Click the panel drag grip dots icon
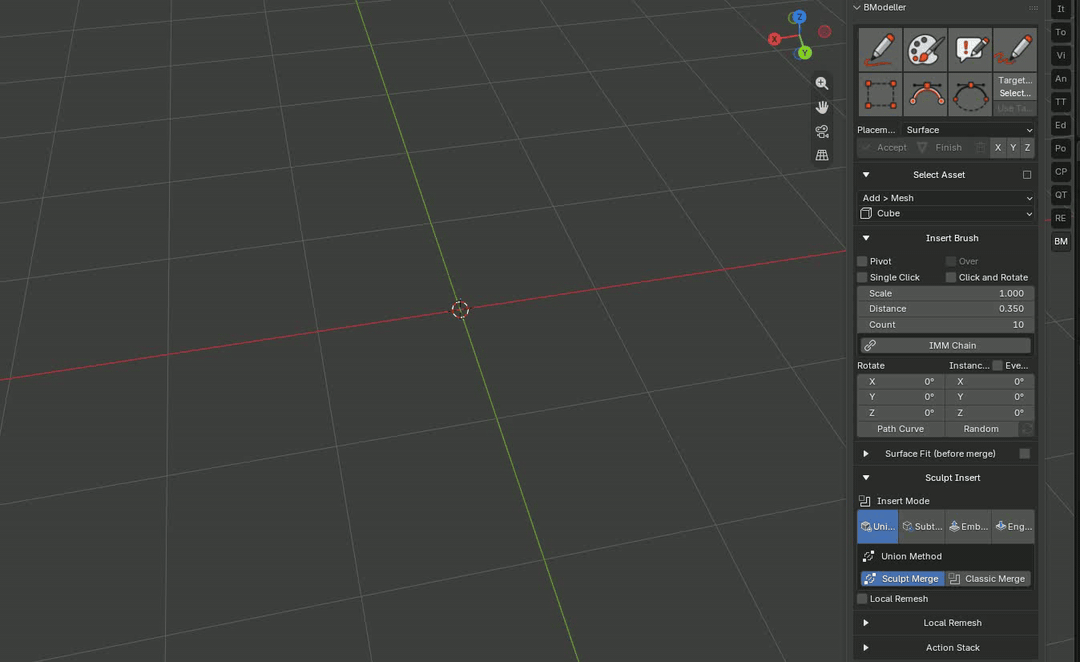Image resolution: width=1080 pixels, height=662 pixels. tap(1033, 8)
